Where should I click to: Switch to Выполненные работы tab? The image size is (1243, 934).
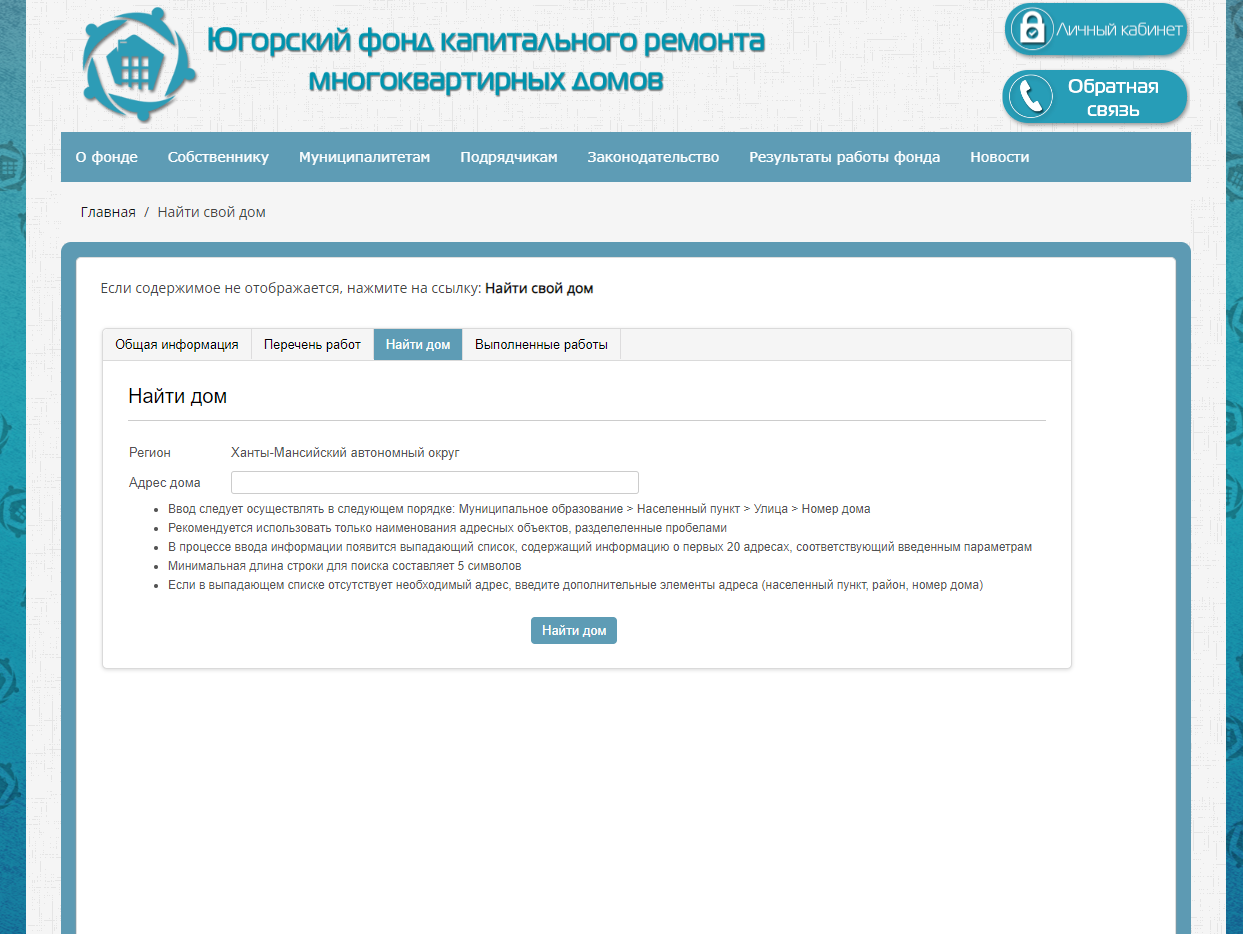pos(541,344)
